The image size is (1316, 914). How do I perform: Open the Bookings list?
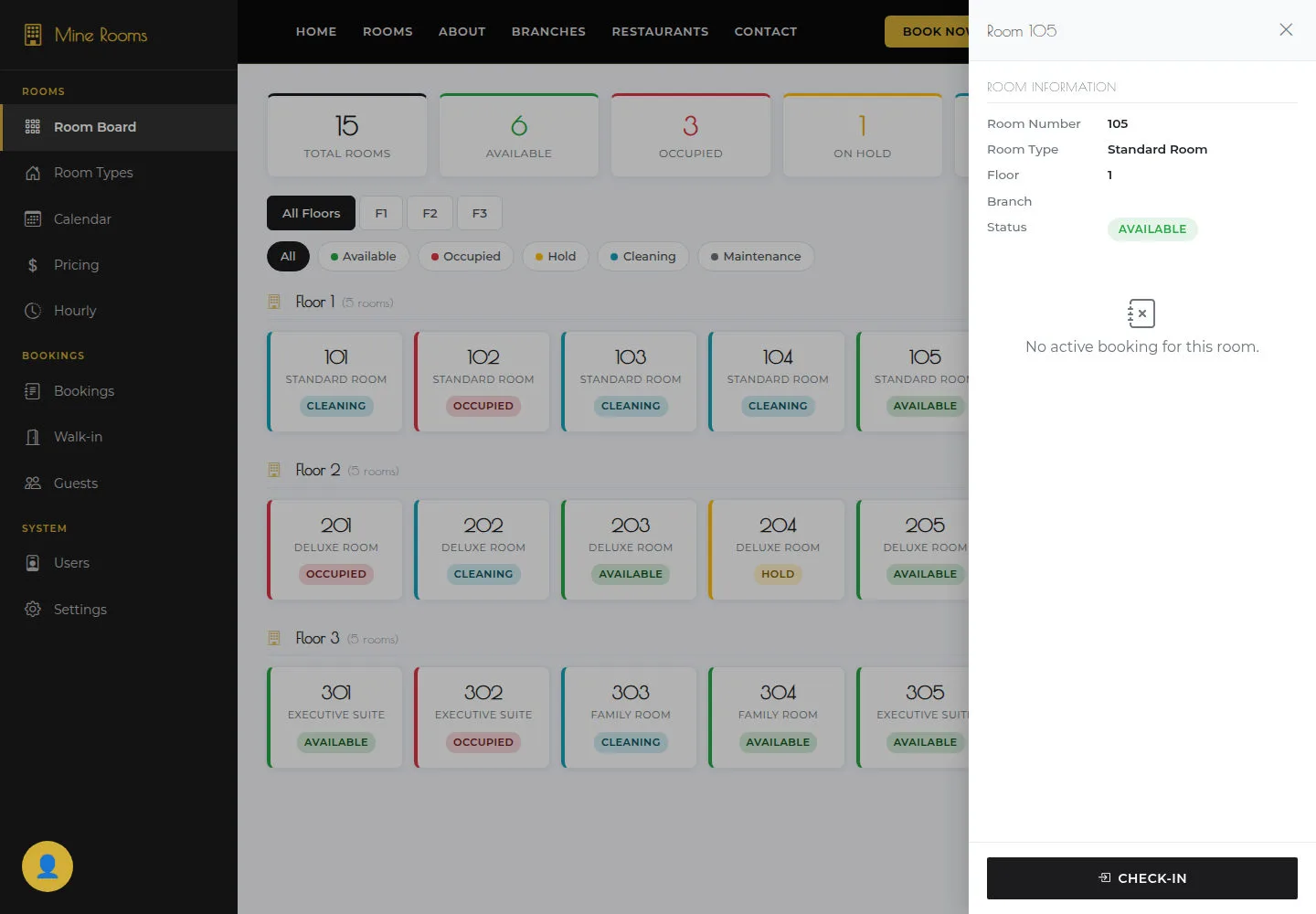[119, 391]
